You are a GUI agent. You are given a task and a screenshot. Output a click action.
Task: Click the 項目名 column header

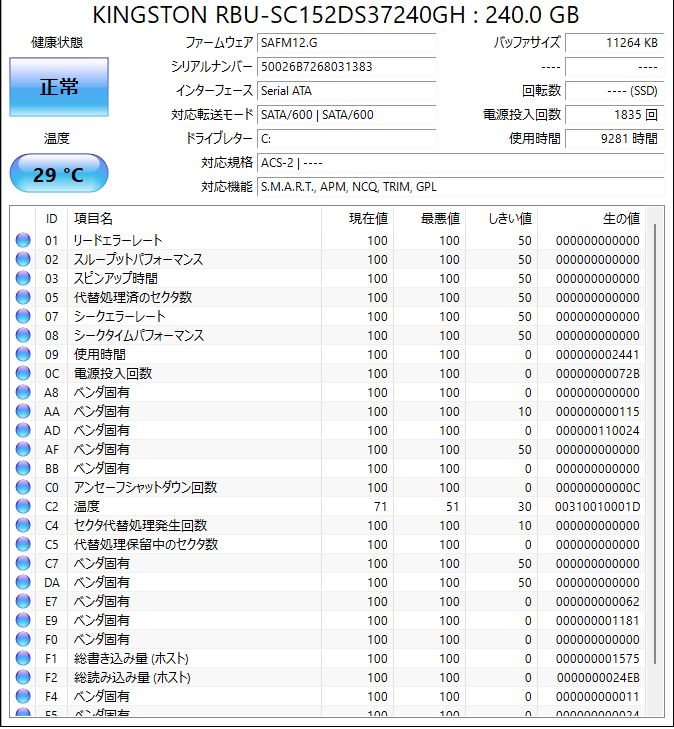point(194,219)
